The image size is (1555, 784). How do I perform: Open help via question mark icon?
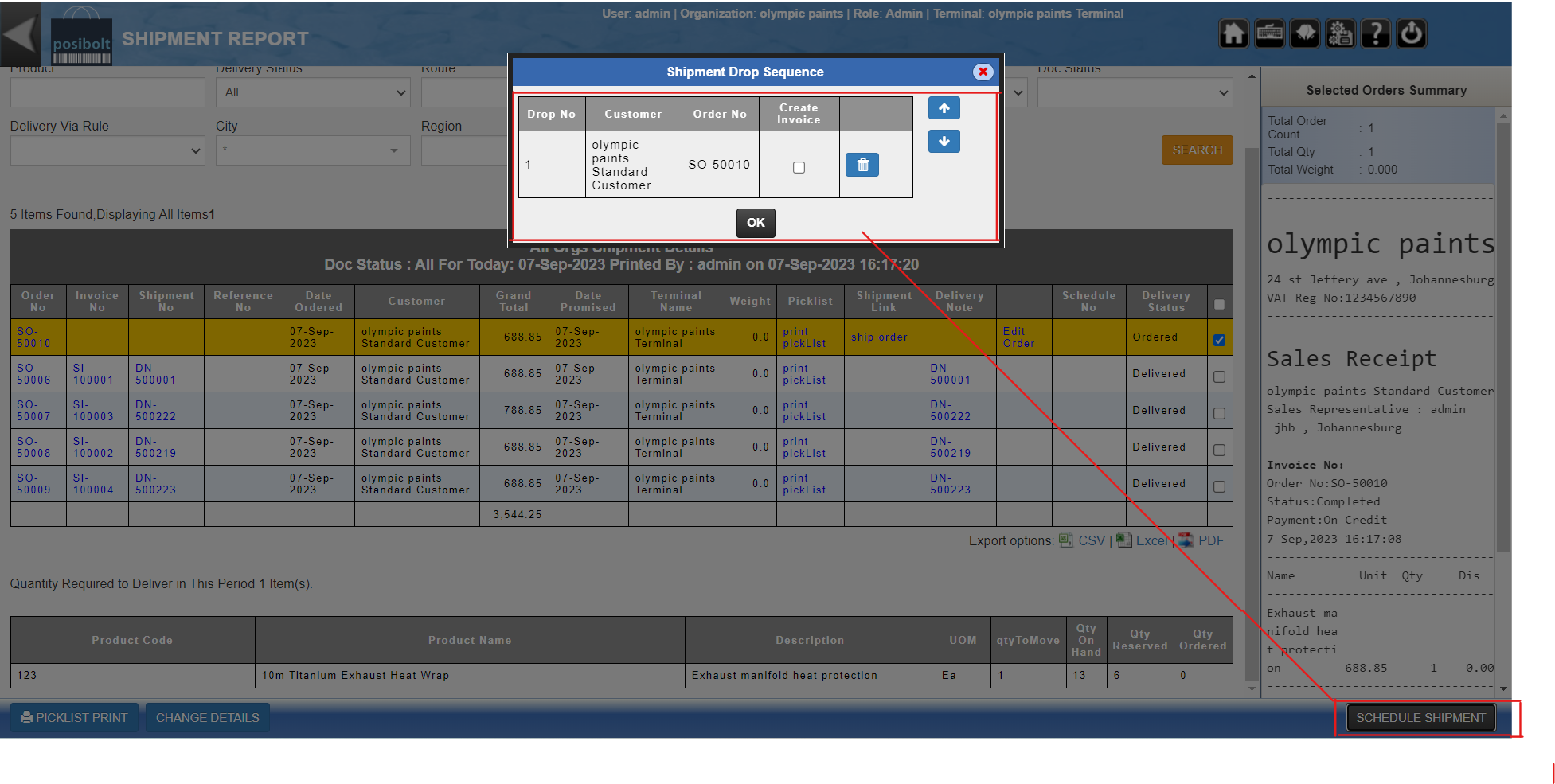1376,34
